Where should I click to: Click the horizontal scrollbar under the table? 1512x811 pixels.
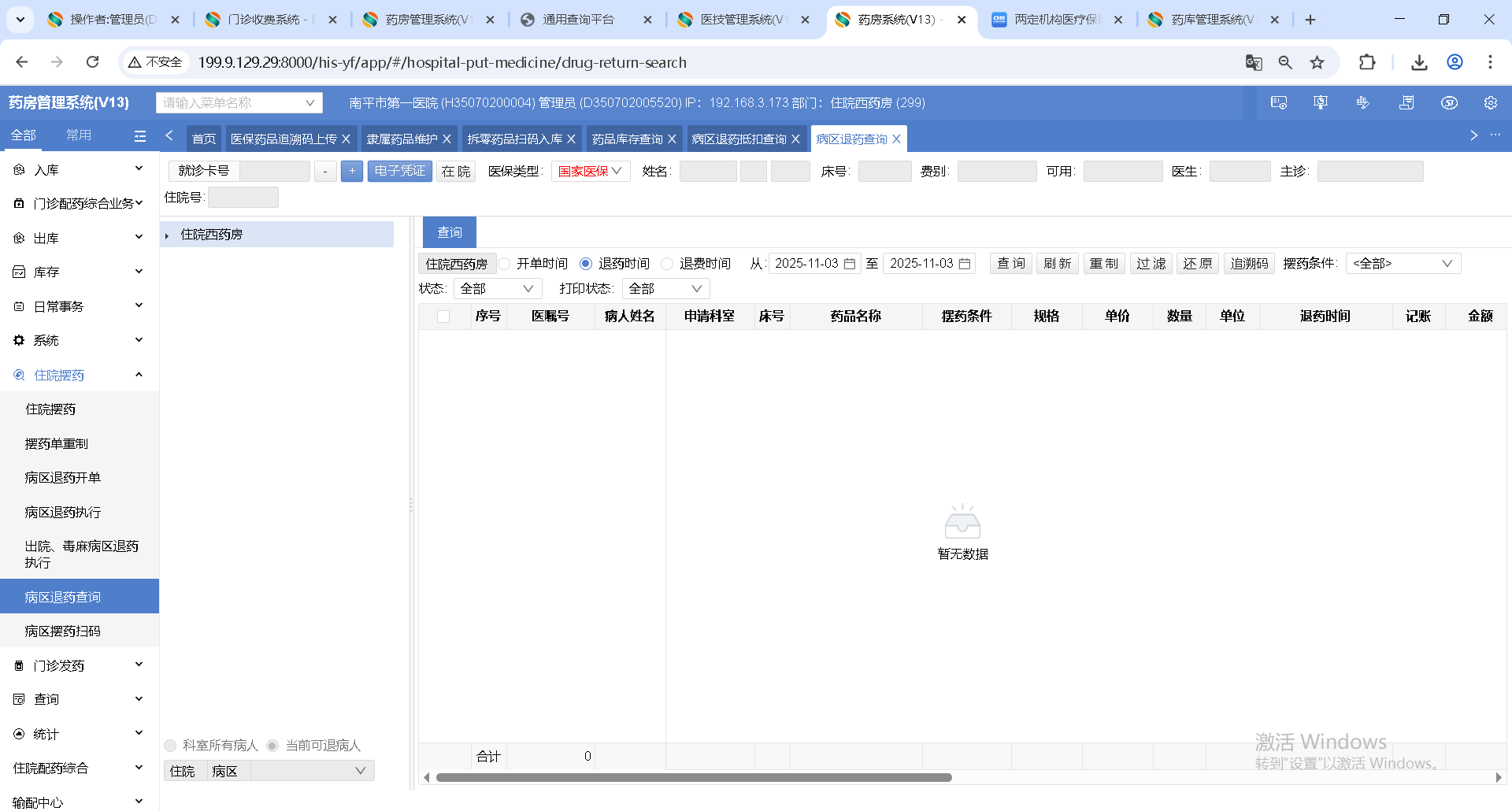tap(694, 778)
